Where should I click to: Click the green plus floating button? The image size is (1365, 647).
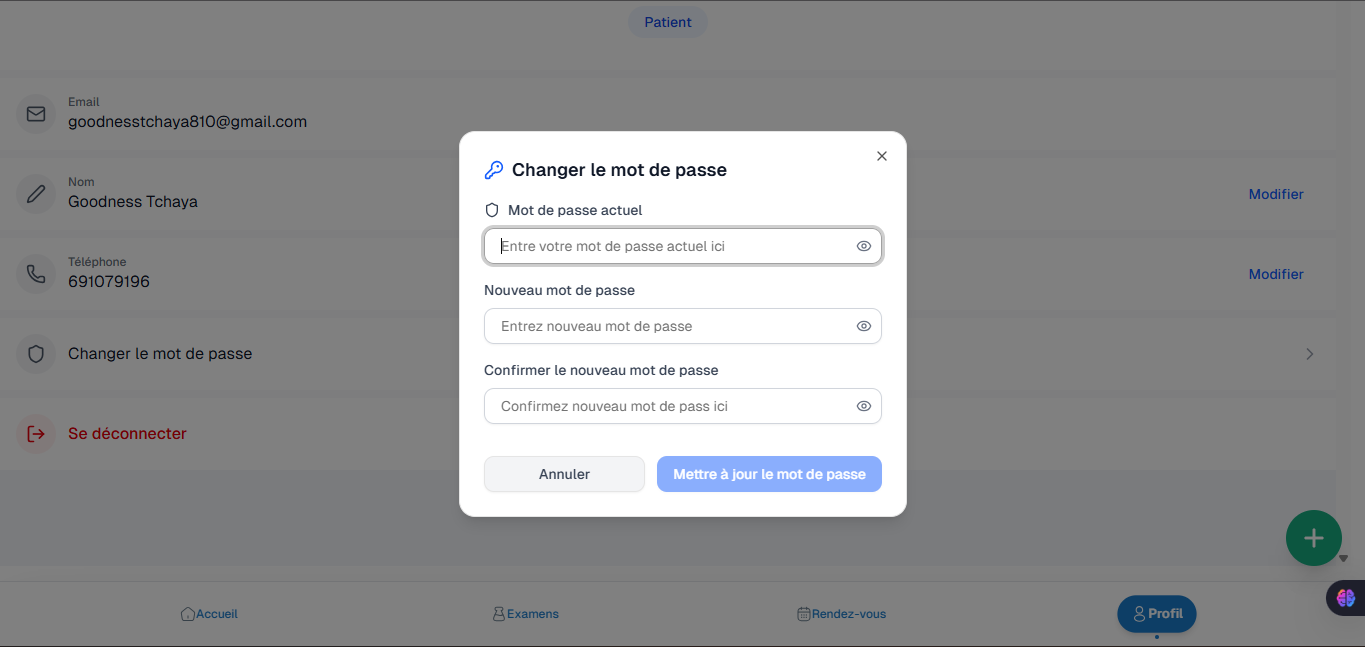click(x=1313, y=538)
